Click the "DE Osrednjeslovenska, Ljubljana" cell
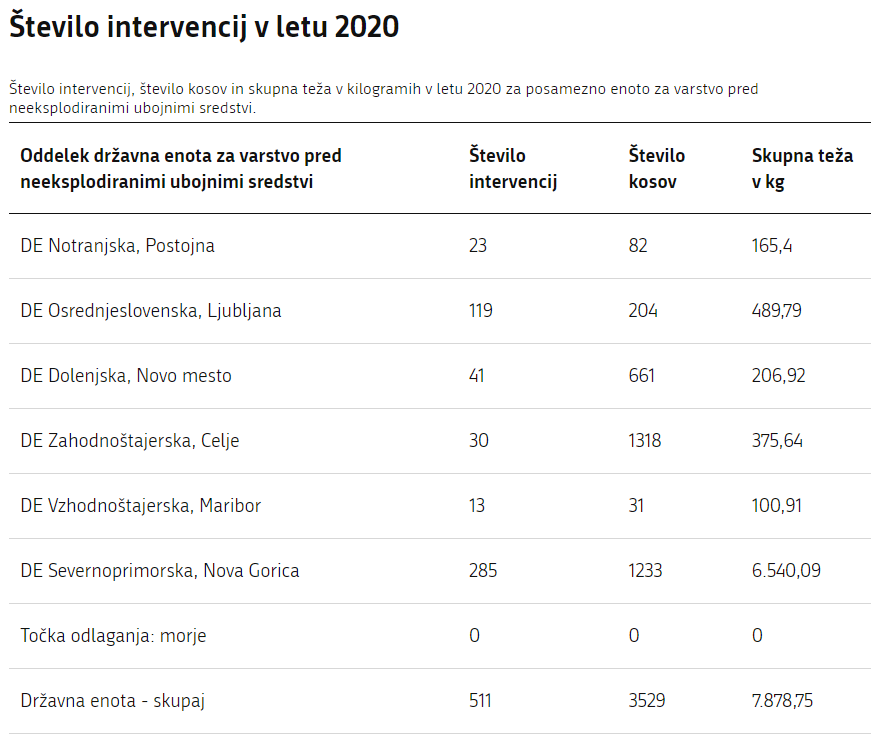 [x=151, y=310]
